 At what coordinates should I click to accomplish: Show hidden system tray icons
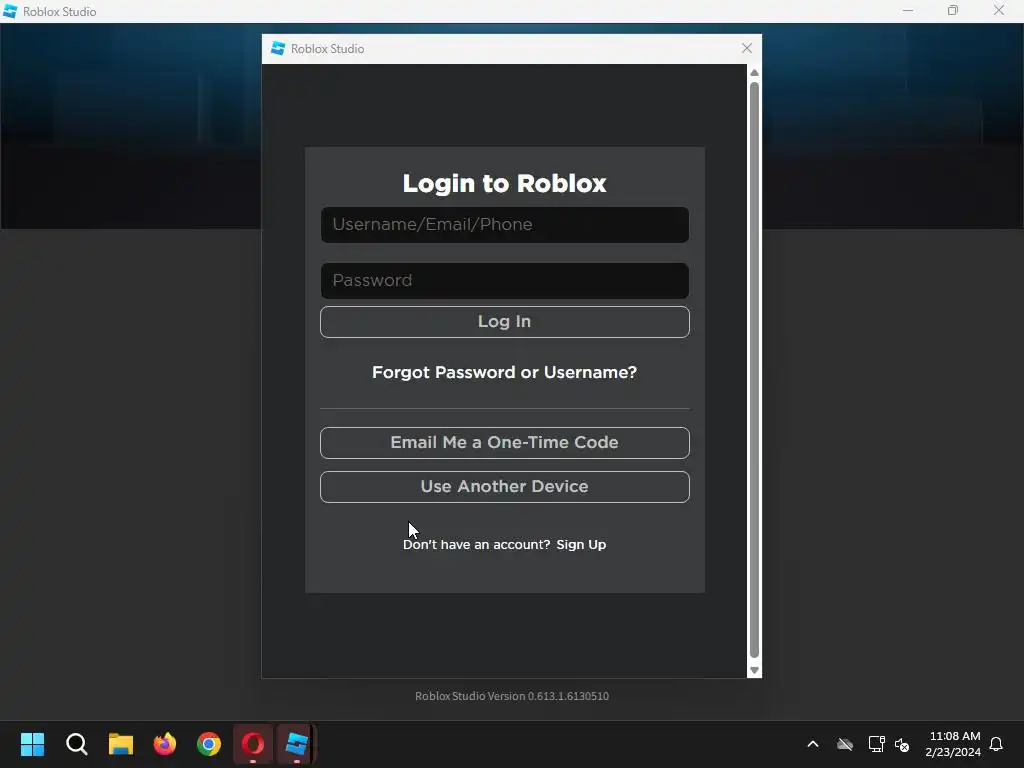tap(813, 744)
